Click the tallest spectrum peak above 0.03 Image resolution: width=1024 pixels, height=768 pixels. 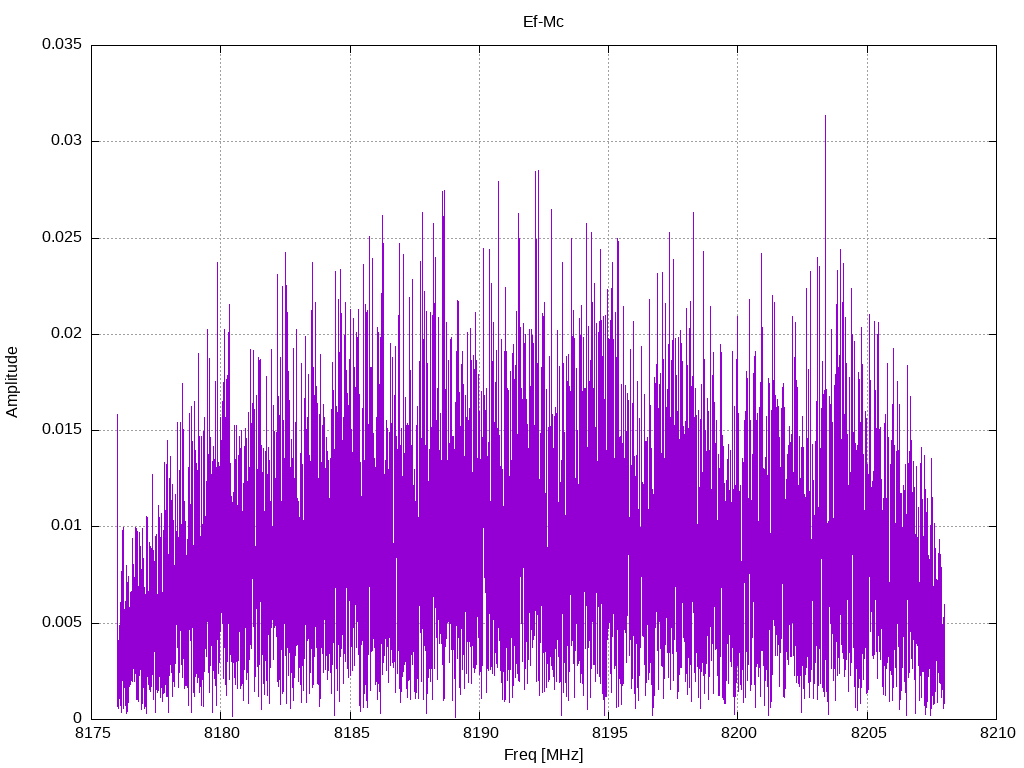[x=825, y=118]
